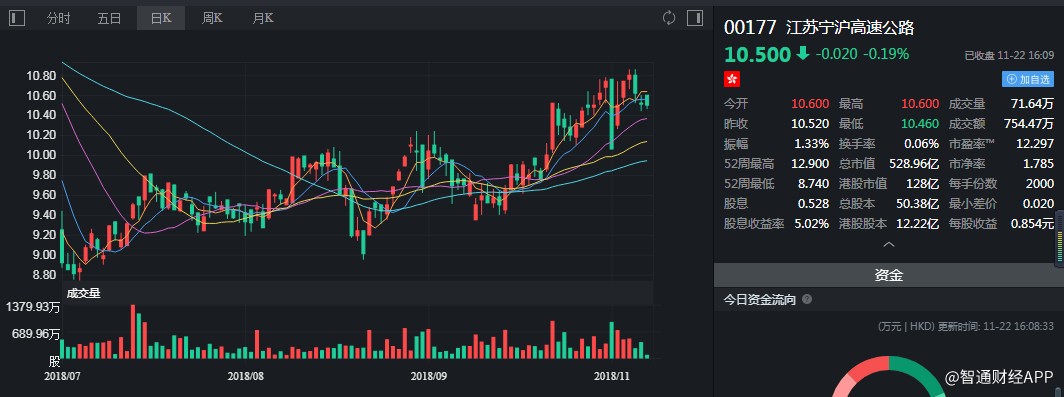Open the 月K tab
Image resolution: width=1064 pixels, height=397 pixels.
point(263,18)
